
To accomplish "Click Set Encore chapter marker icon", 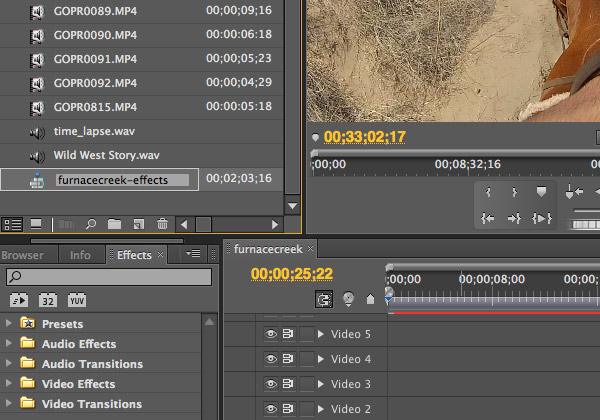I will (348, 299).
